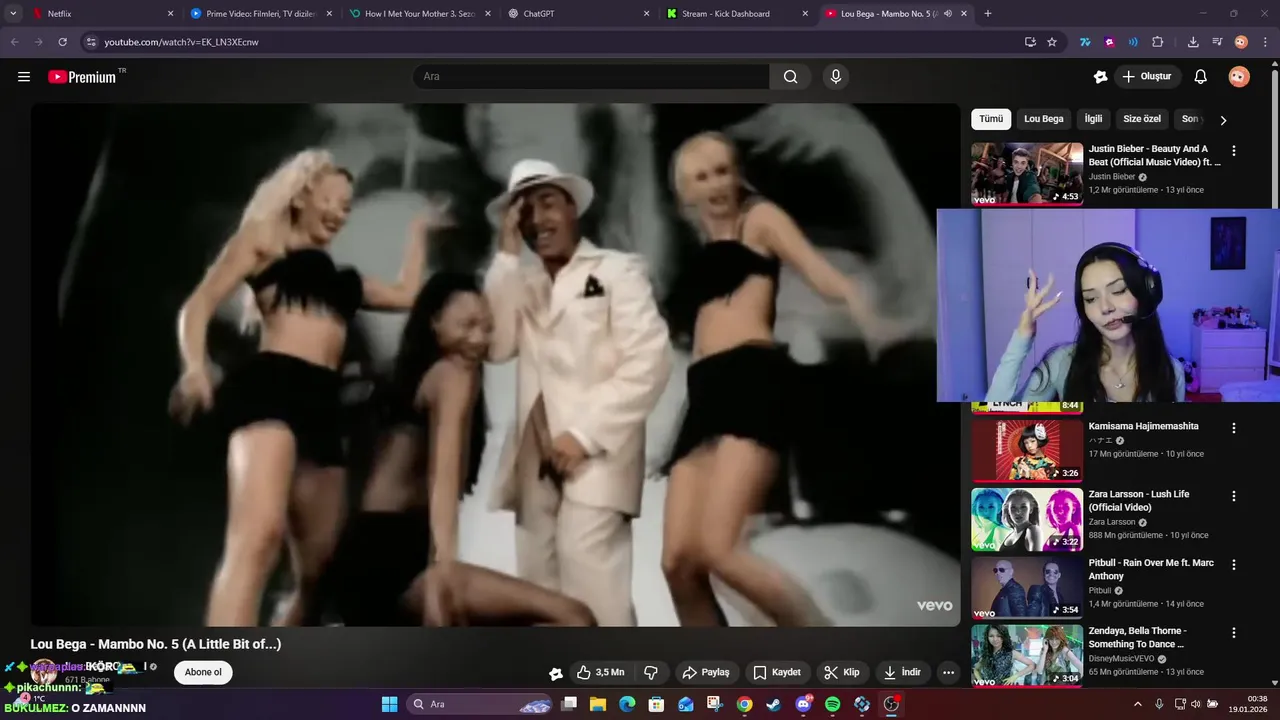This screenshot has height=720, width=1280.
Task: Go to YouTube Premium home logo
Action: (x=82, y=77)
